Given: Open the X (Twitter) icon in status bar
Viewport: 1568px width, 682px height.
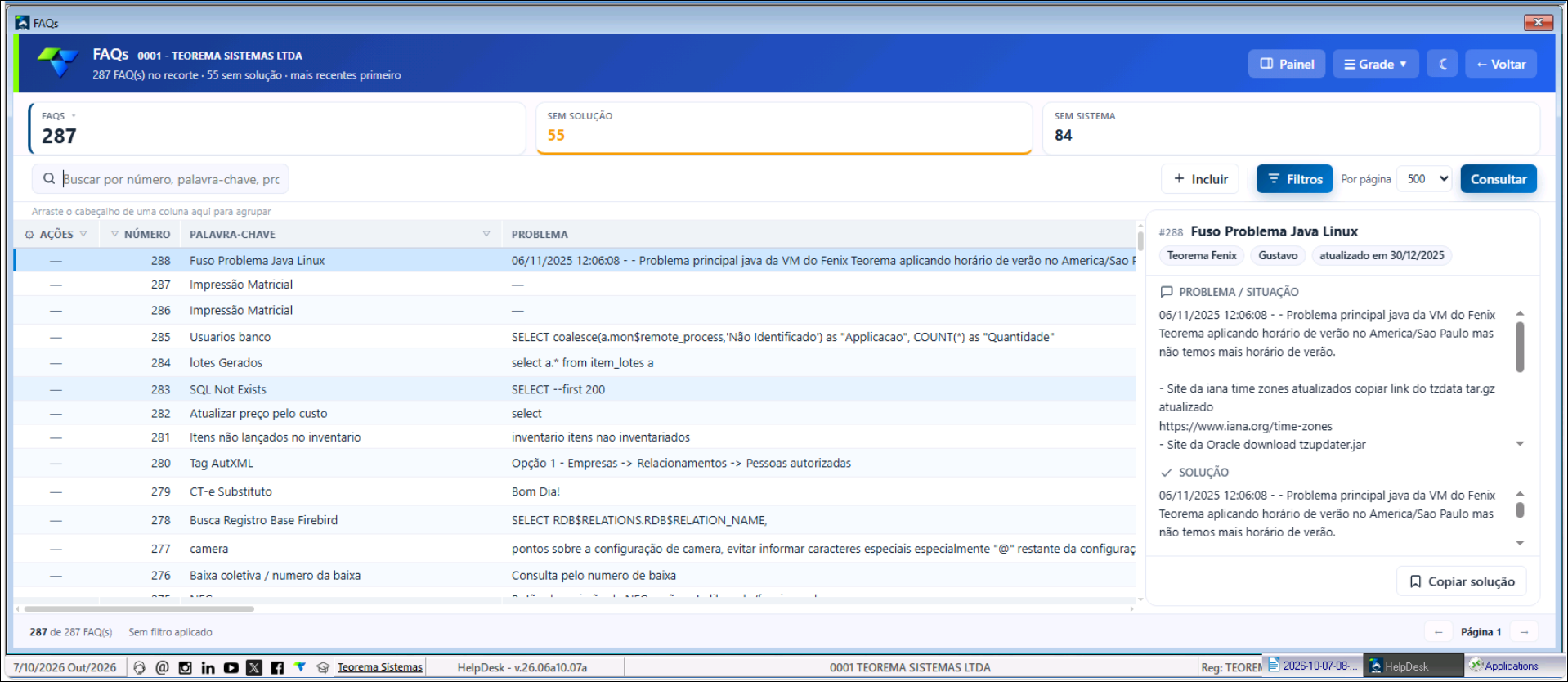Looking at the screenshot, I should click(253, 667).
